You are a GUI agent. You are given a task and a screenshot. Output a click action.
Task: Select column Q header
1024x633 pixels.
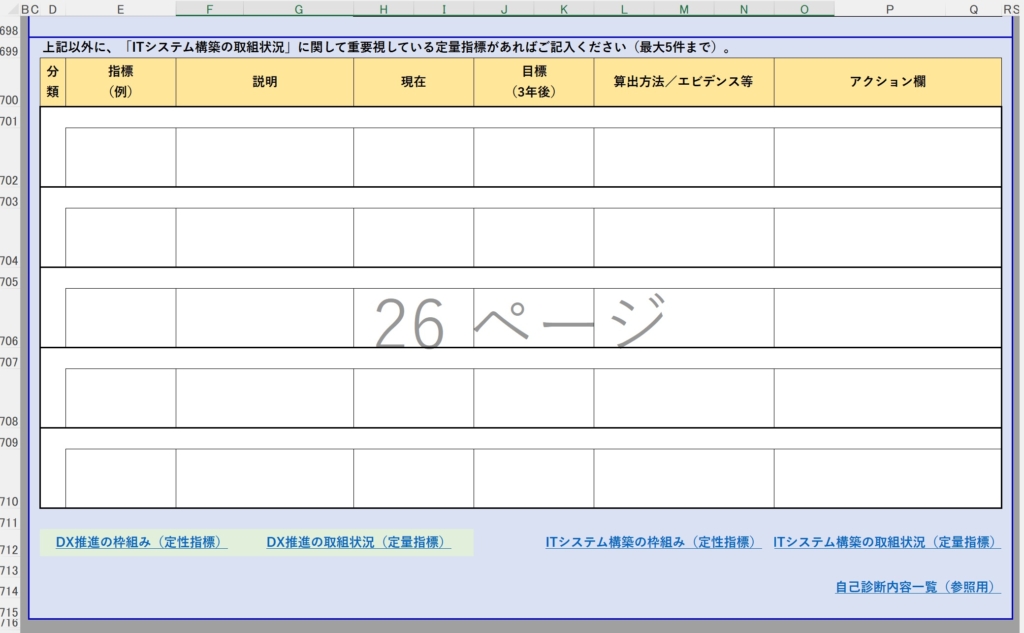[974, 9]
